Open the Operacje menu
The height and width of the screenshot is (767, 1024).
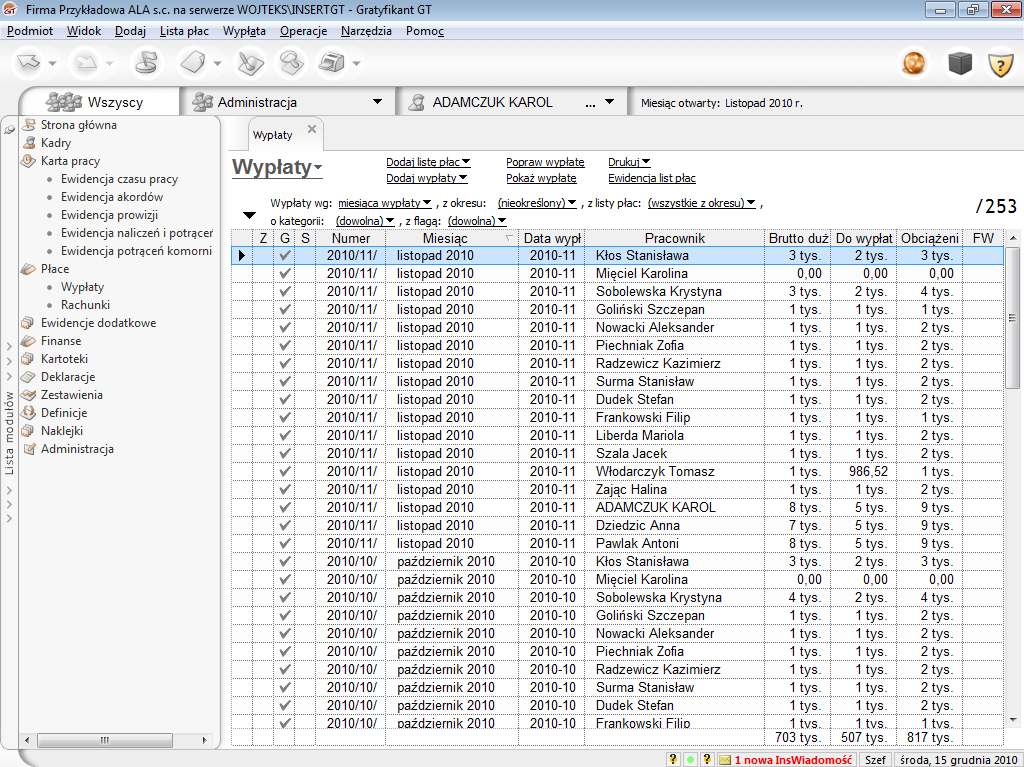click(303, 31)
